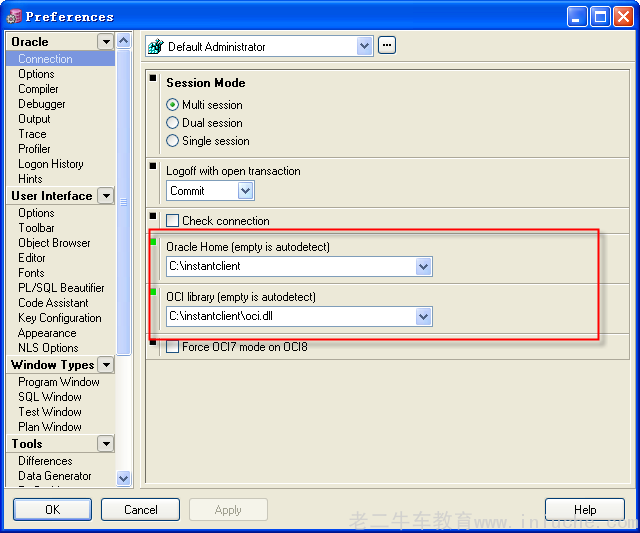Open Logon History preferences

point(51,164)
